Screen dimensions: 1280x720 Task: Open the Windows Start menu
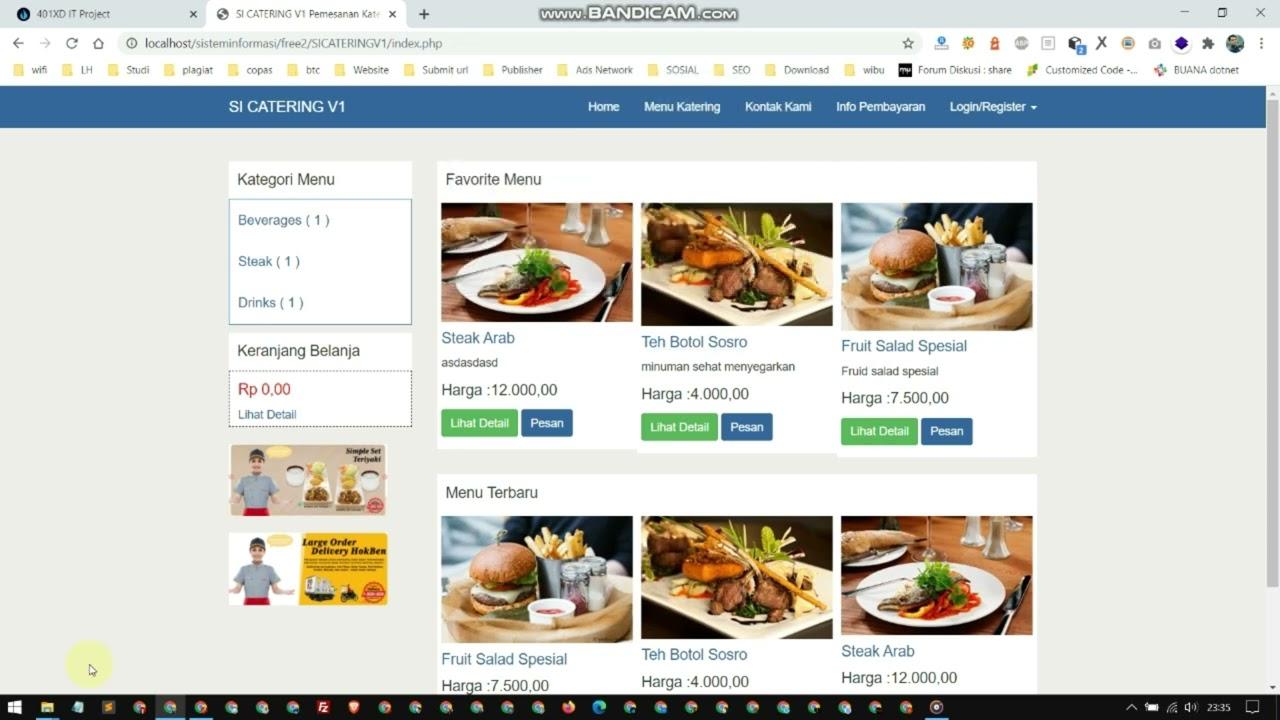(x=15, y=707)
